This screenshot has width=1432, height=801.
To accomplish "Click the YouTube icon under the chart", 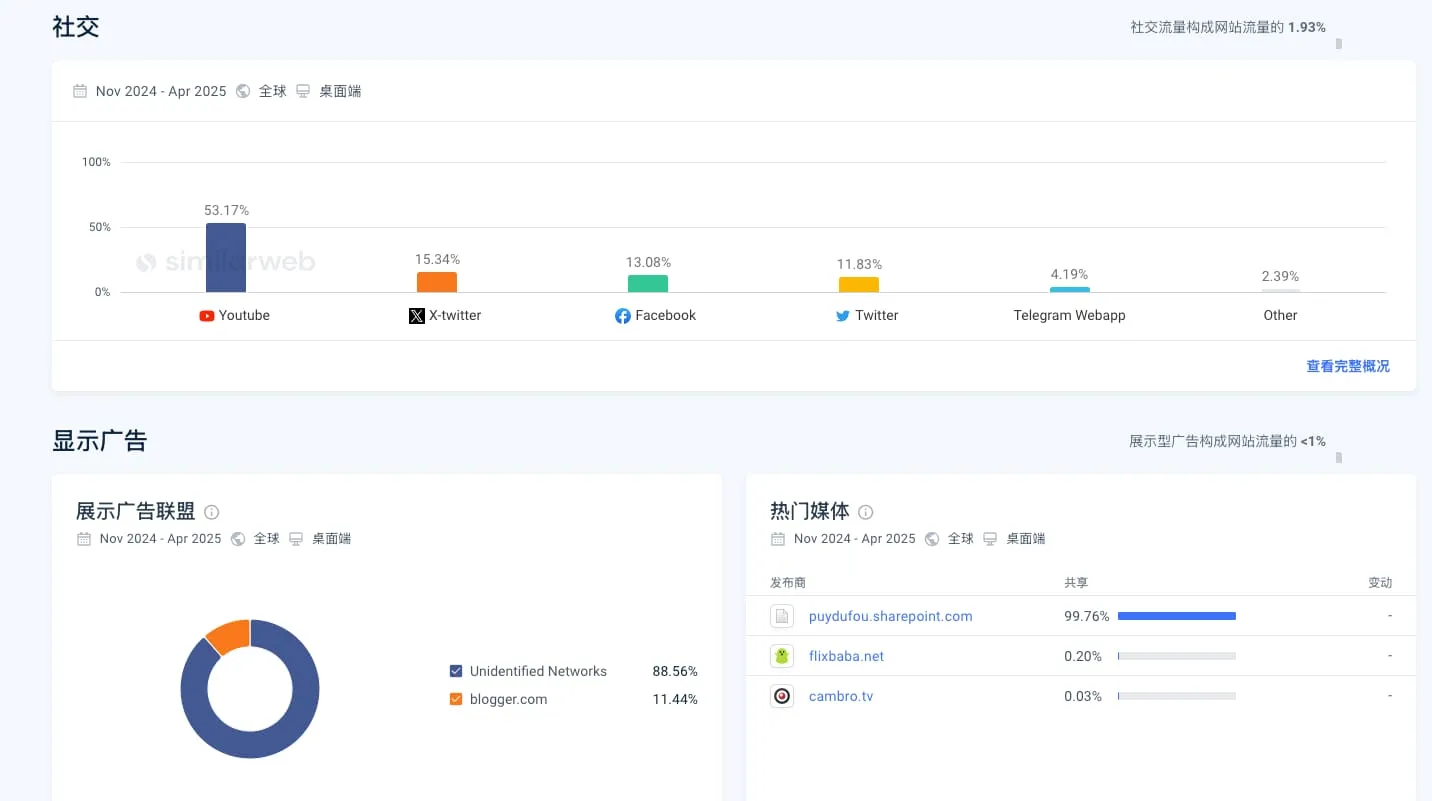I will tap(207, 316).
